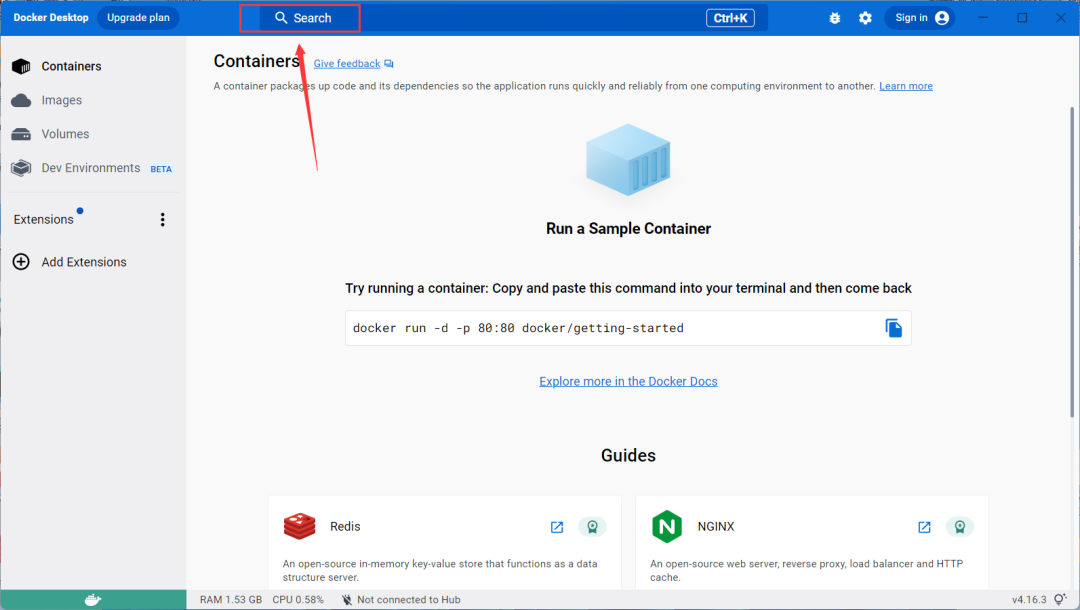Click the Not connected to Hub status
The height and width of the screenshot is (610, 1080).
coord(402,600)
